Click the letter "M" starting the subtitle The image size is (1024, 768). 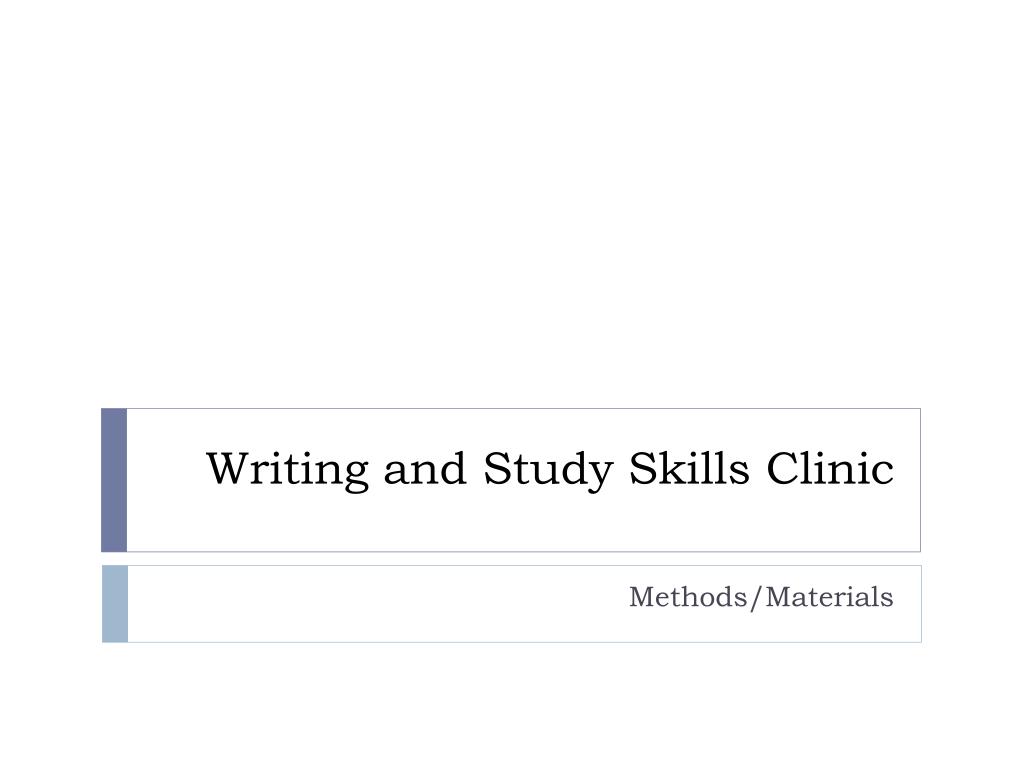[x=643, y=597]
